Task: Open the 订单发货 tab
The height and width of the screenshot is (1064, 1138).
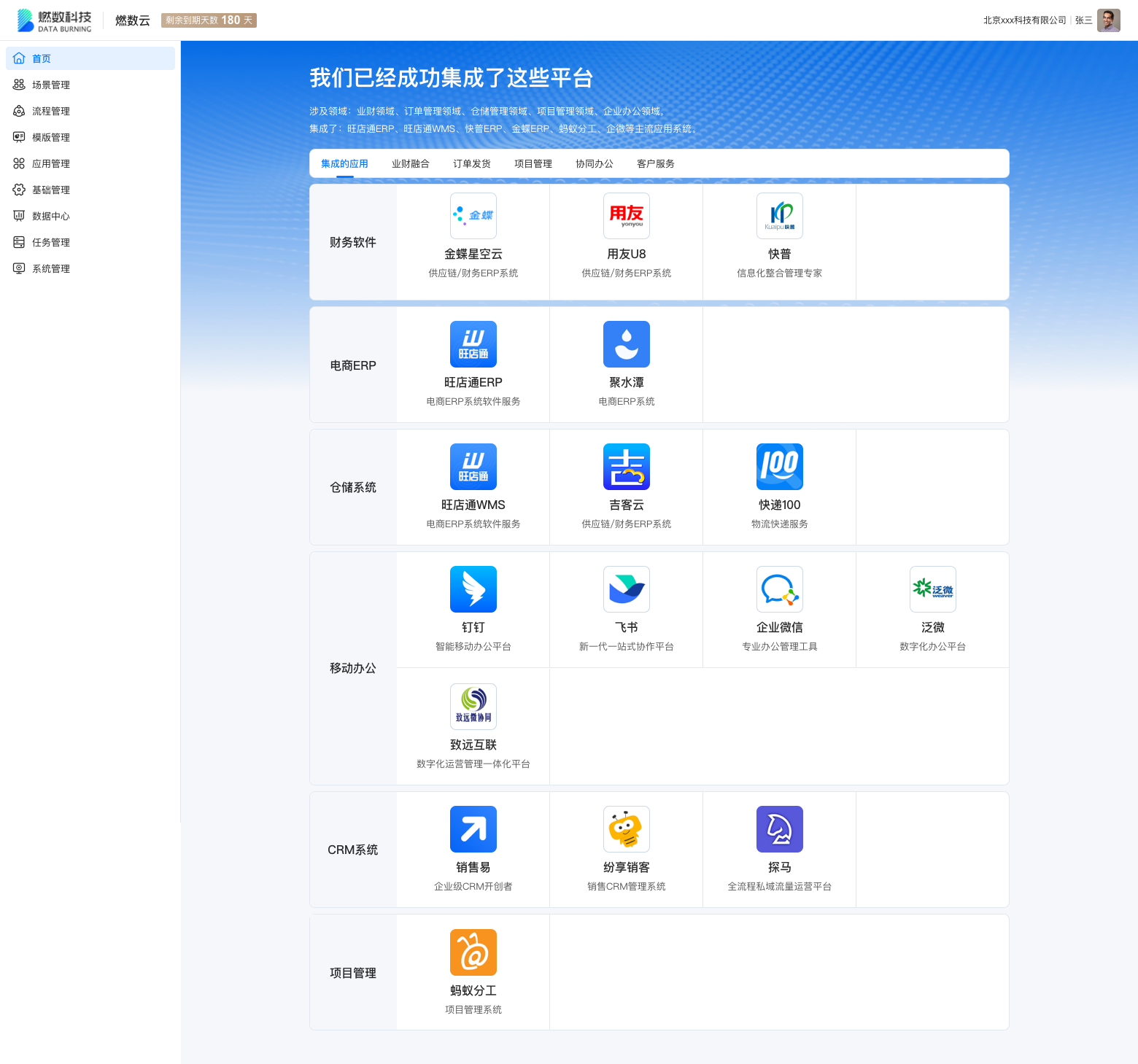Action: click(472, 164)
